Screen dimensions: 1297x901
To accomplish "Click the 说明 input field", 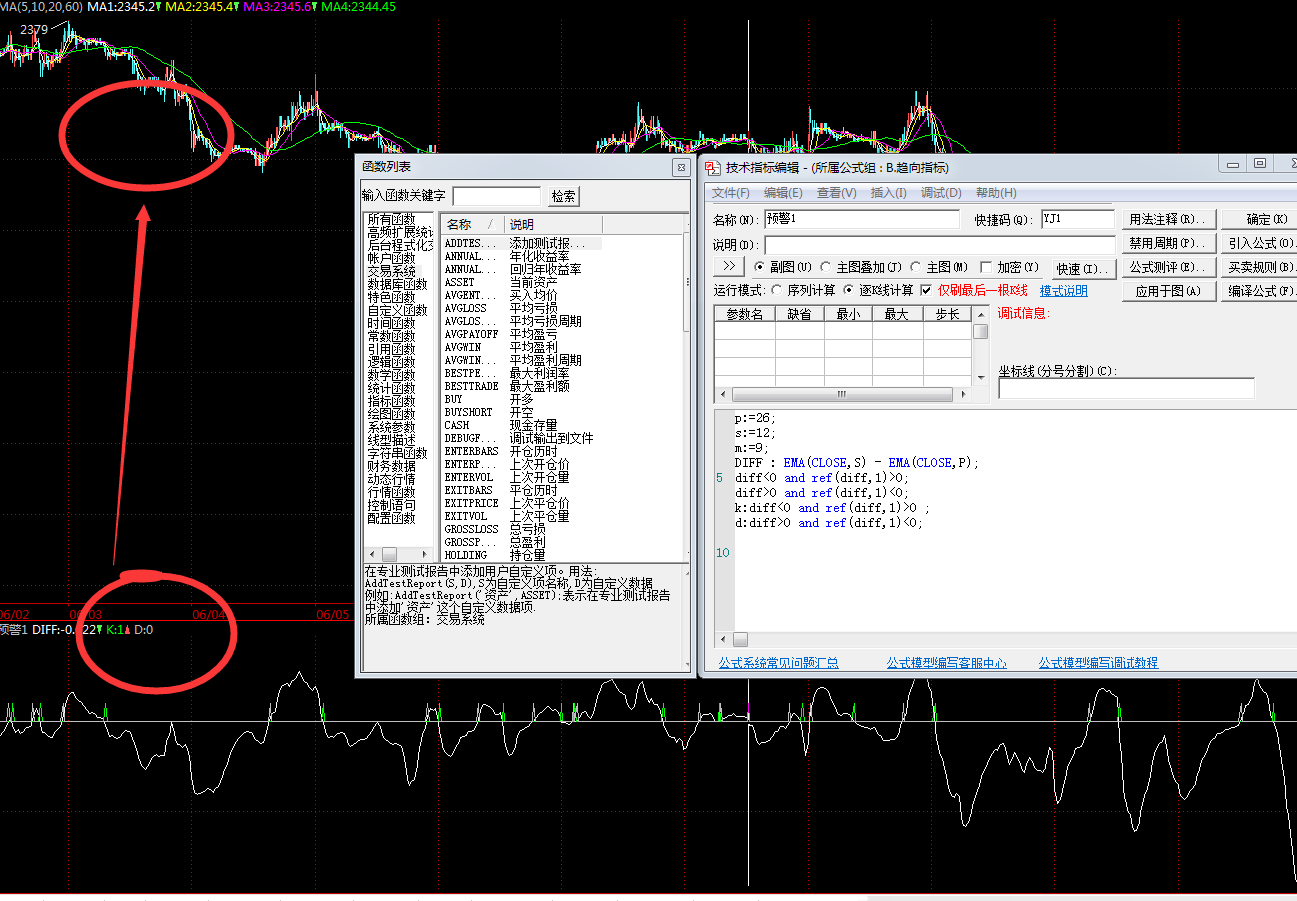I will tap(939, 244).
